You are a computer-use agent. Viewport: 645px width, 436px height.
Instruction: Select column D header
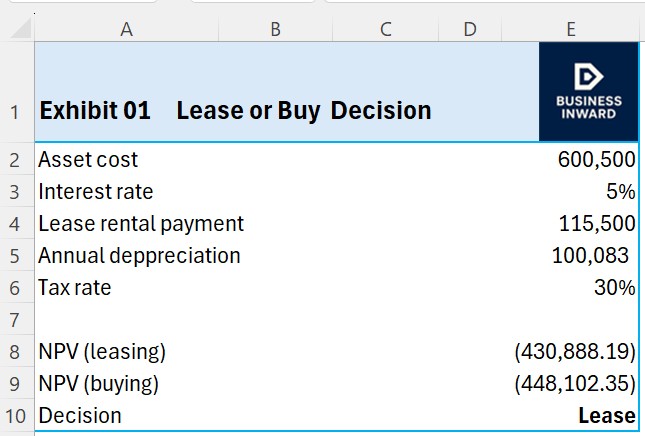pos(469,30)
